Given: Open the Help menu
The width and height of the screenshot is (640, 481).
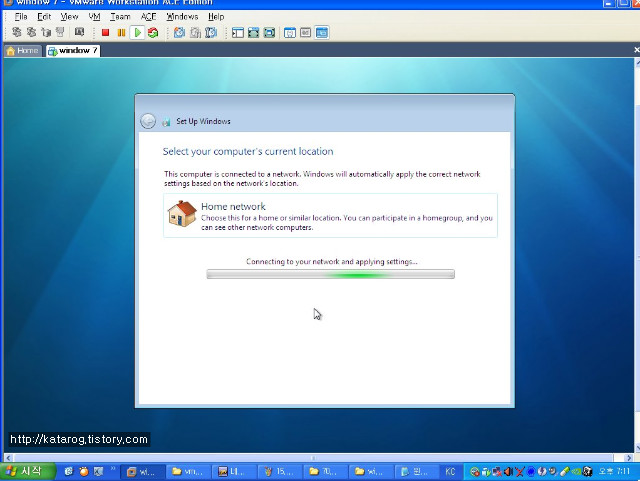Looking at the screenshot, I should coord(216,17).
